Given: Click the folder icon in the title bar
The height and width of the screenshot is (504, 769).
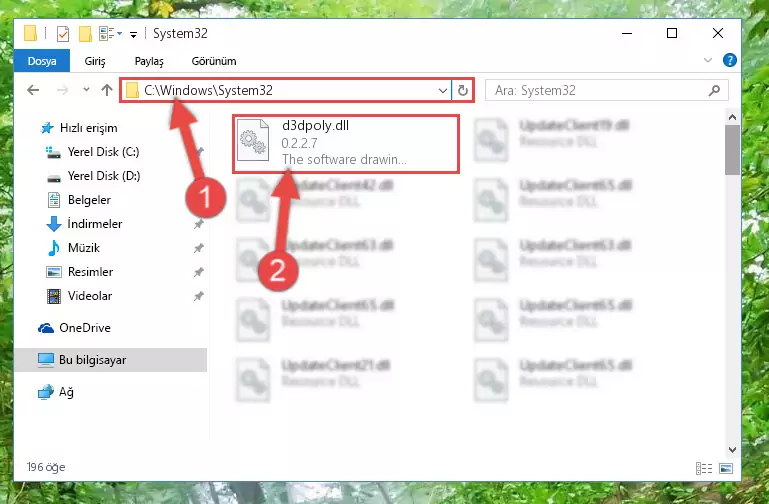Looking at the screenshot, I should click(x=30, y=33).
